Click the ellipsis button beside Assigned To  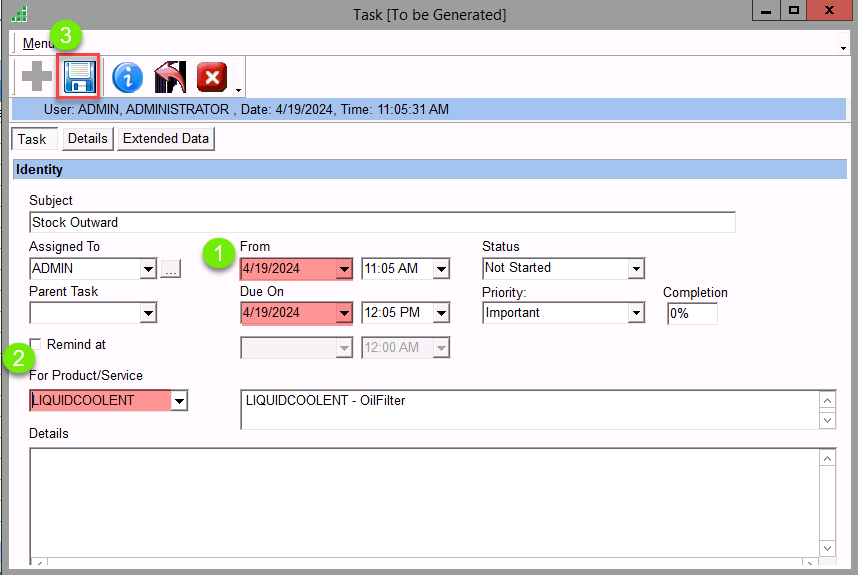coord(170,269)
